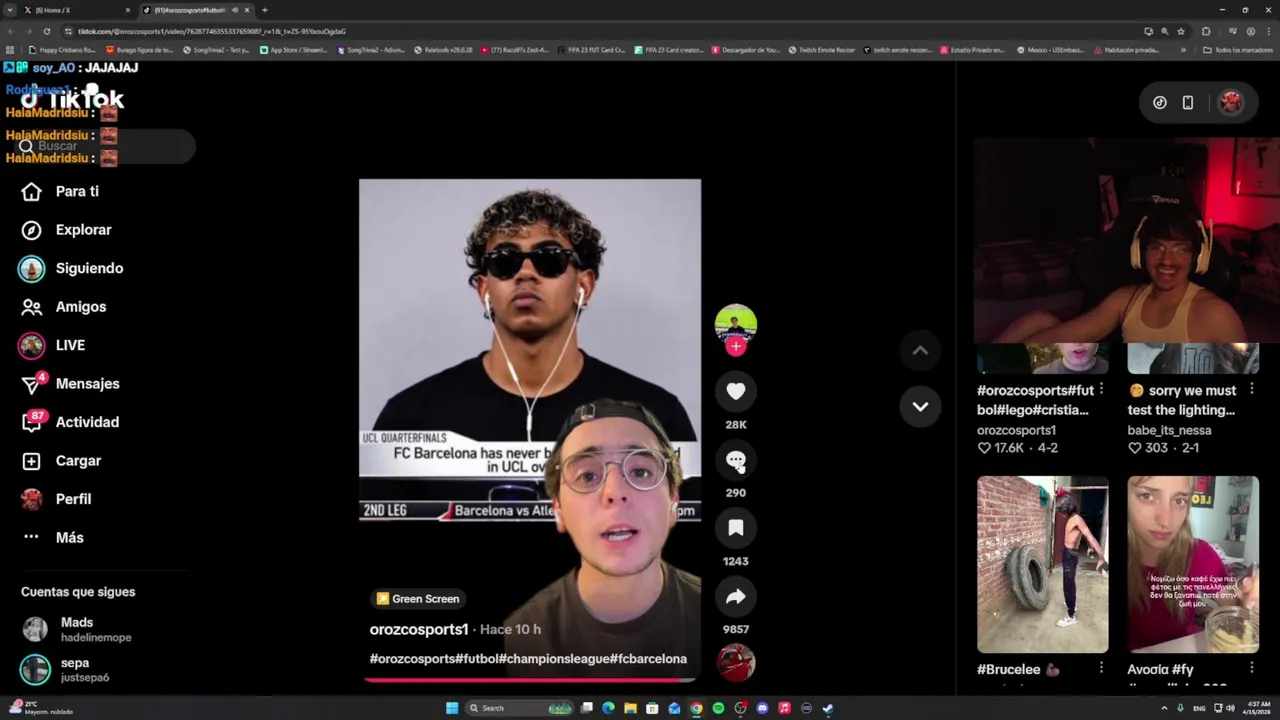
Task: Click the phone app icon in the top right
Action: click(1188, 102)
